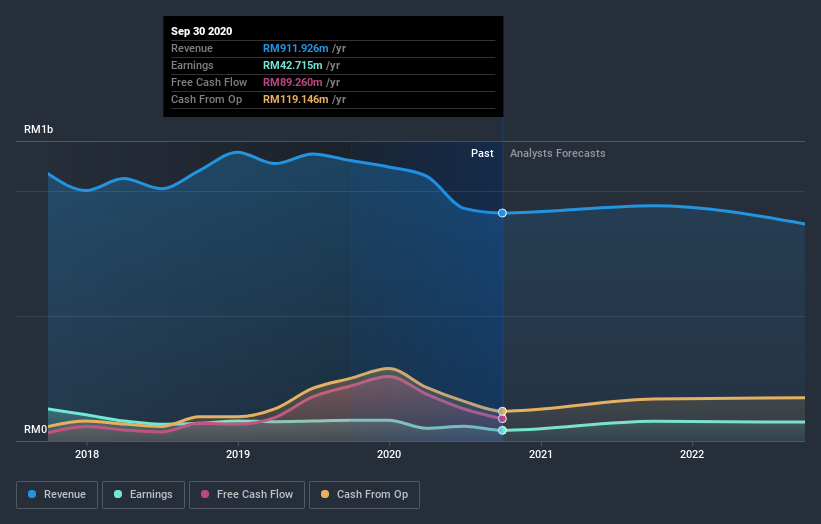Toggle the Earnings legend series
Screen dimensions: 821x524
click(143, 495)
